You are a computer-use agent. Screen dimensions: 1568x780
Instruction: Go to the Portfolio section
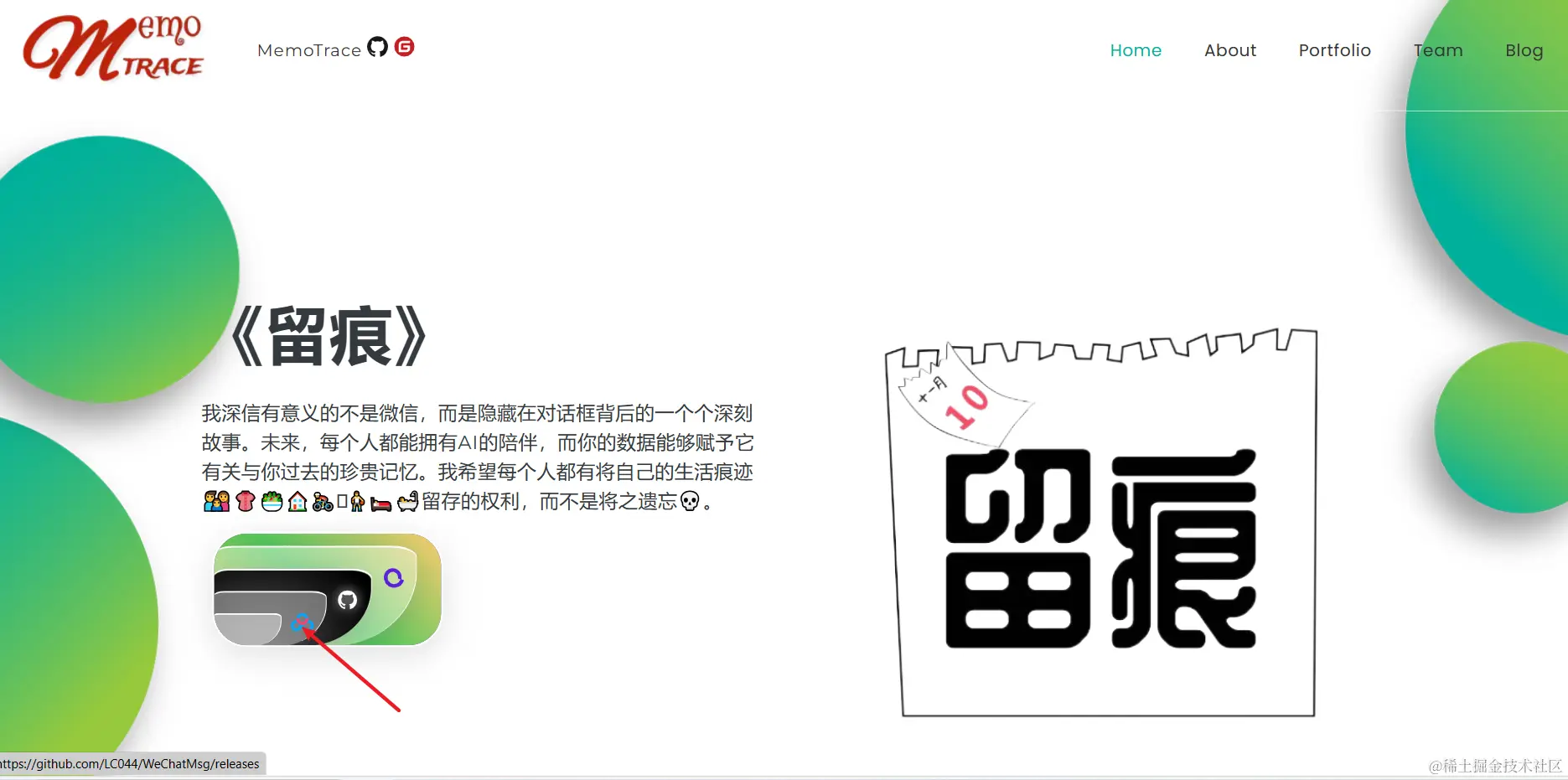(1334, 50)
